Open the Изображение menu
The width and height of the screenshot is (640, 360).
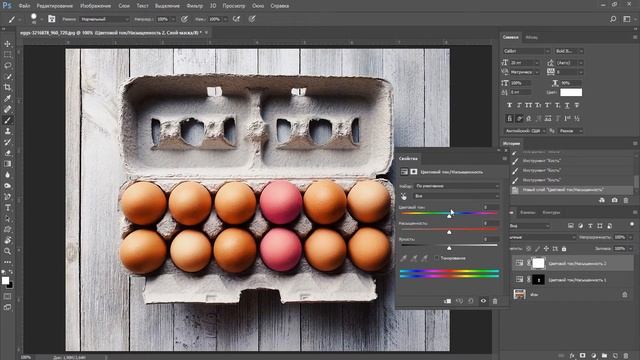(95, 6)
